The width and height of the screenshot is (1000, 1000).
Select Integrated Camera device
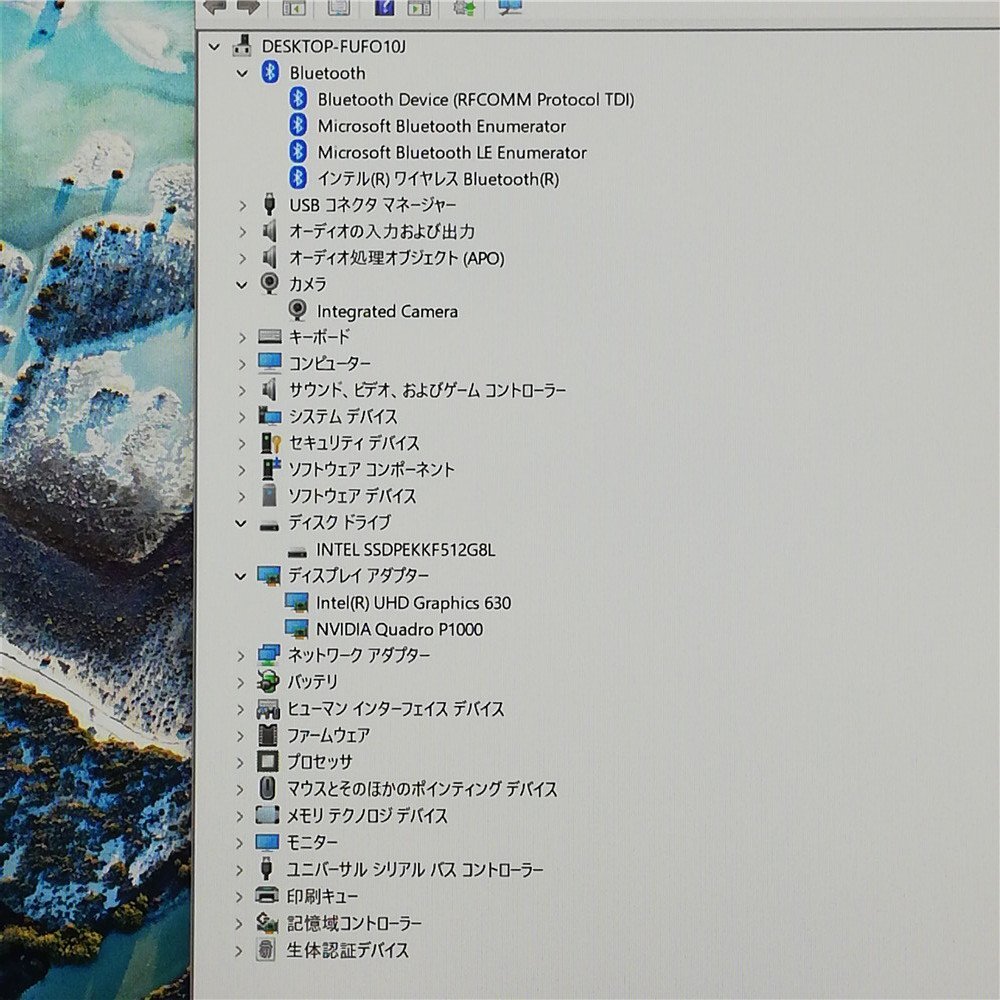[387, 311]
